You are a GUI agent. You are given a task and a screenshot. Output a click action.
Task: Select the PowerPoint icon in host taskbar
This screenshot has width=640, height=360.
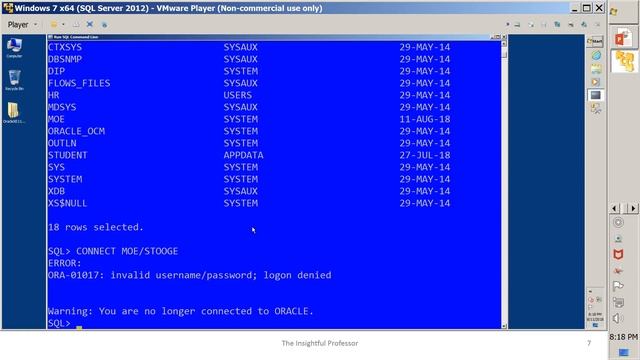tap(623, 38)
